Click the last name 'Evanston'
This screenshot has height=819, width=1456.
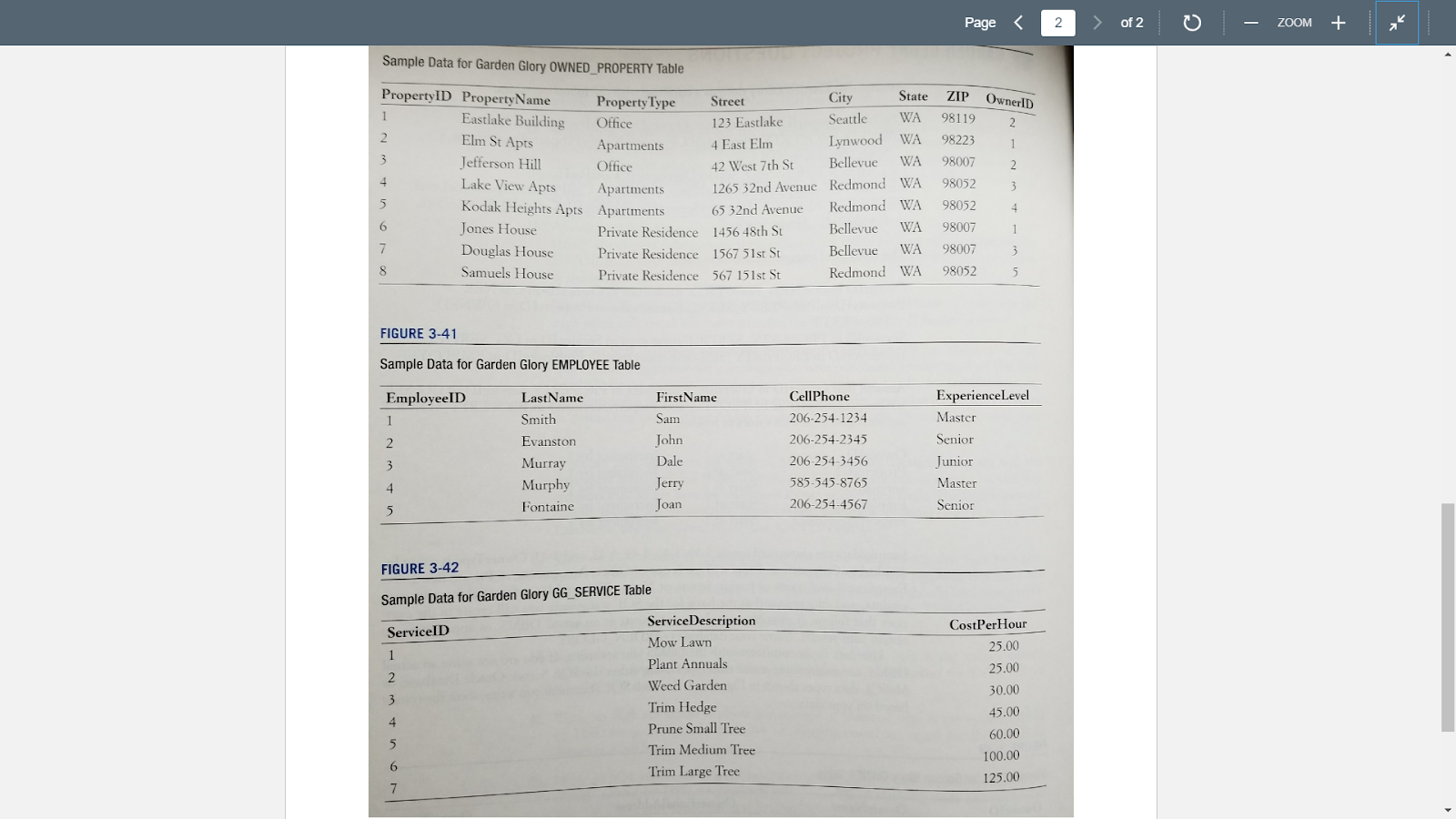(549, 441)
